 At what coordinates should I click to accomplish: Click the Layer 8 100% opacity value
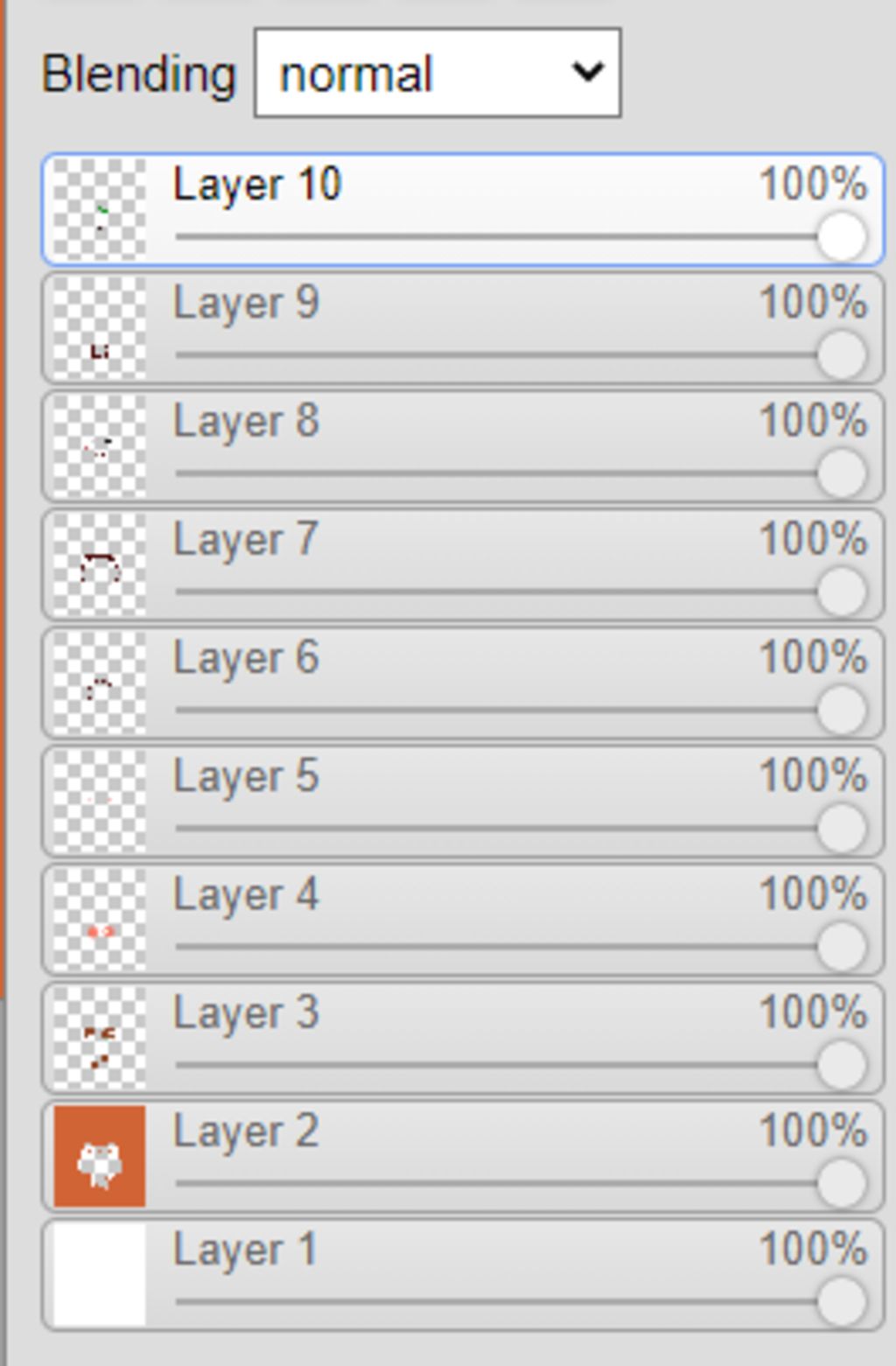click(813, 421)
